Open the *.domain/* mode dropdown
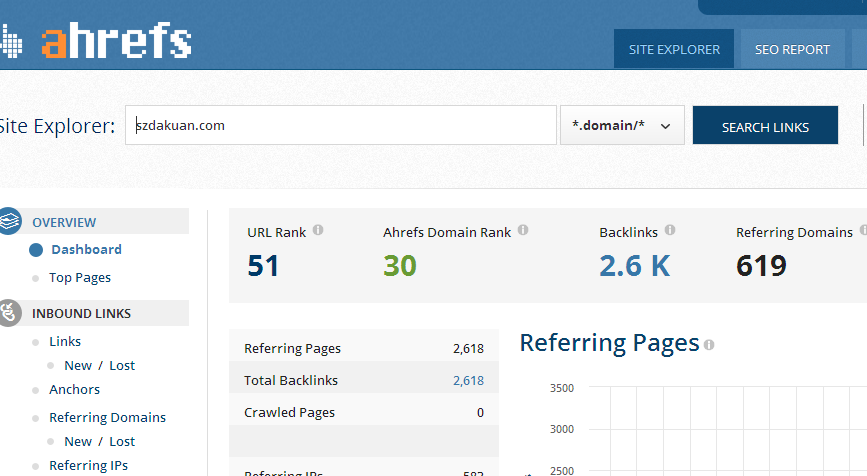The width and height of the screenshot is (867, 476). pos(622,125)
